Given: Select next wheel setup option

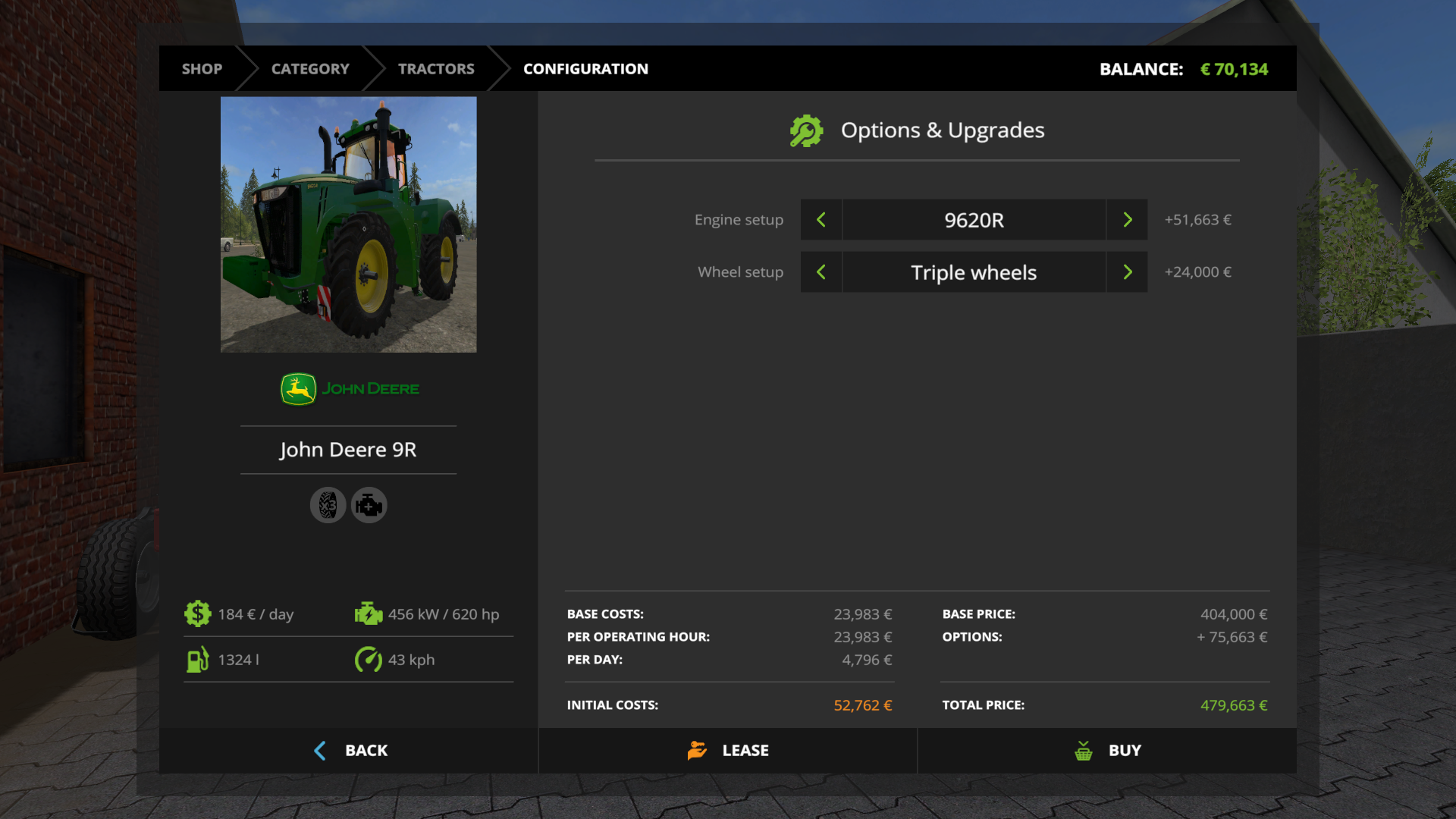Looking at the screenshot, I should click(x=1128, y=272).
